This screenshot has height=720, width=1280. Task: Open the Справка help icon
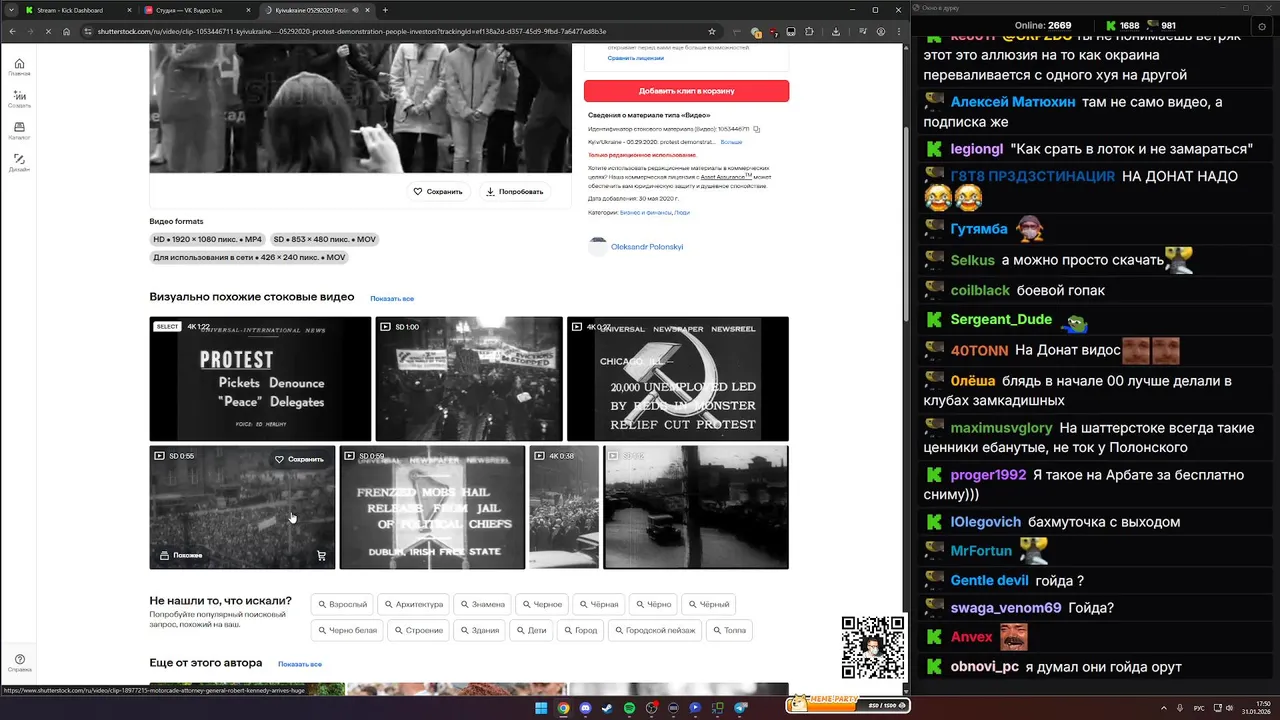coord(19,663)
